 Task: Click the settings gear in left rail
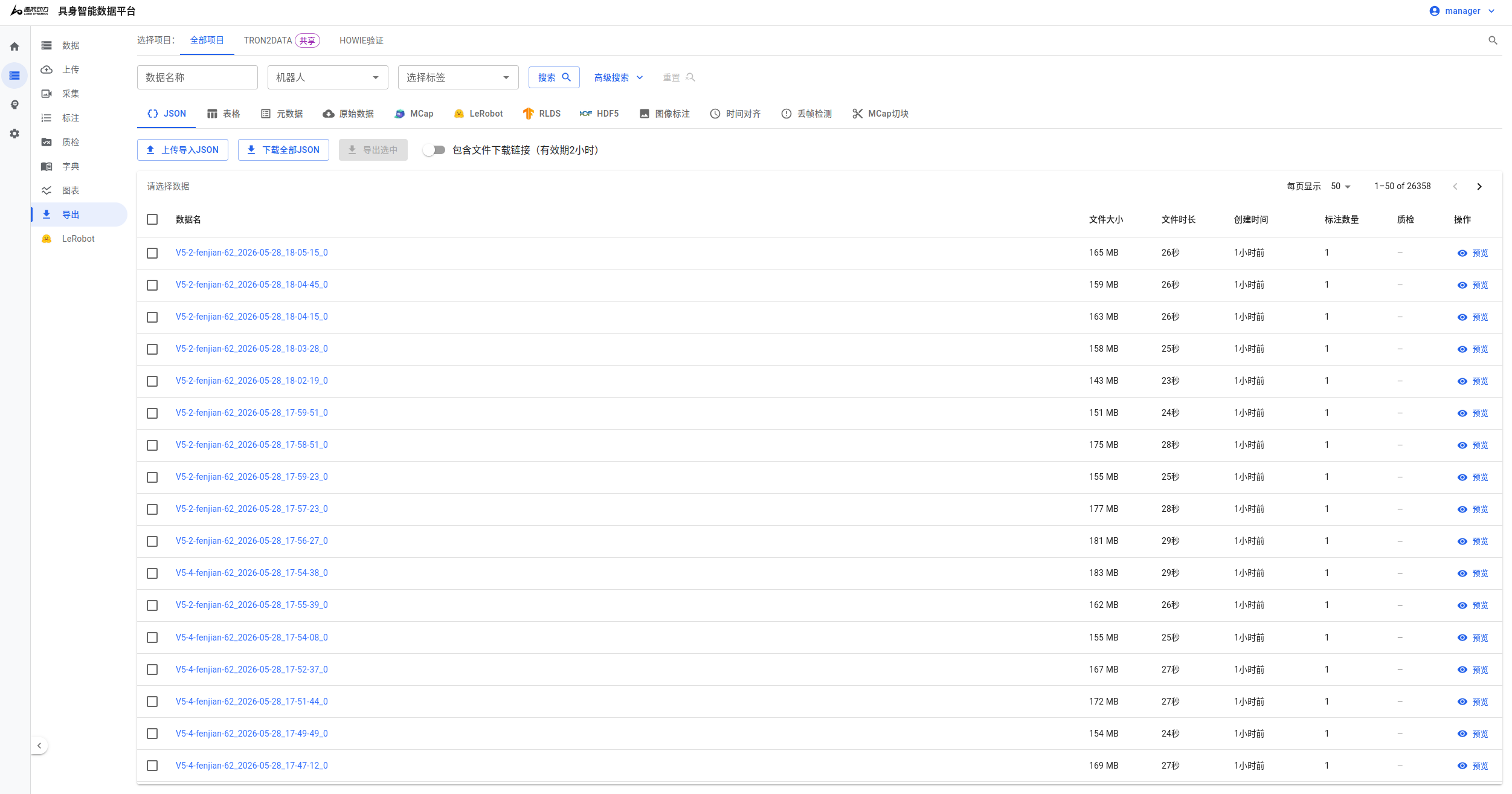pos(14,134)
